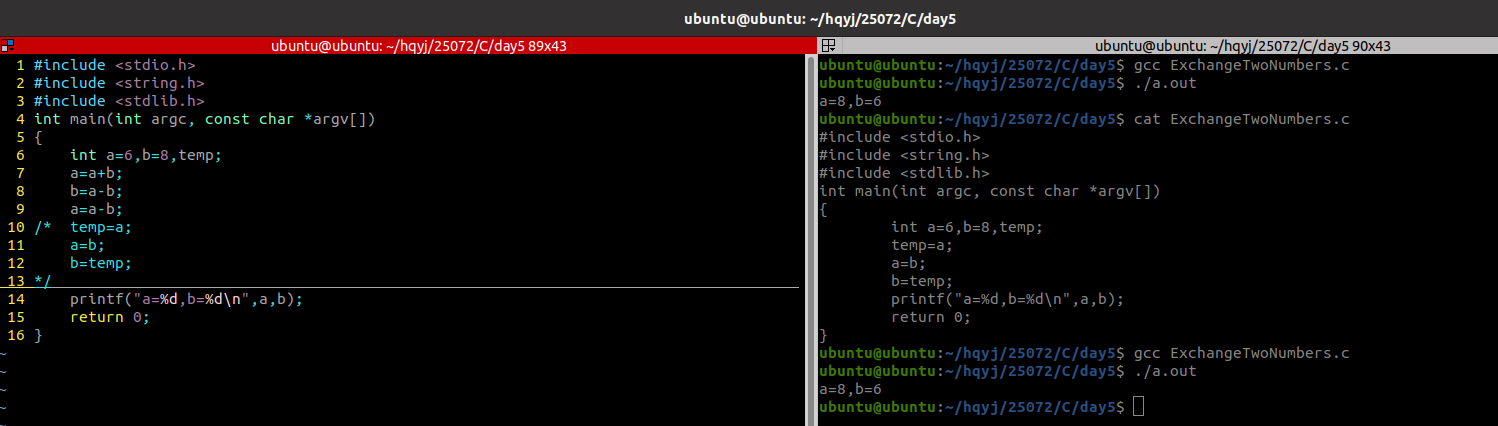This screenshot has width=1498, height=426.
Task: Click 'return 0;' in the right pane's cat output
Action: coord(931,317)
